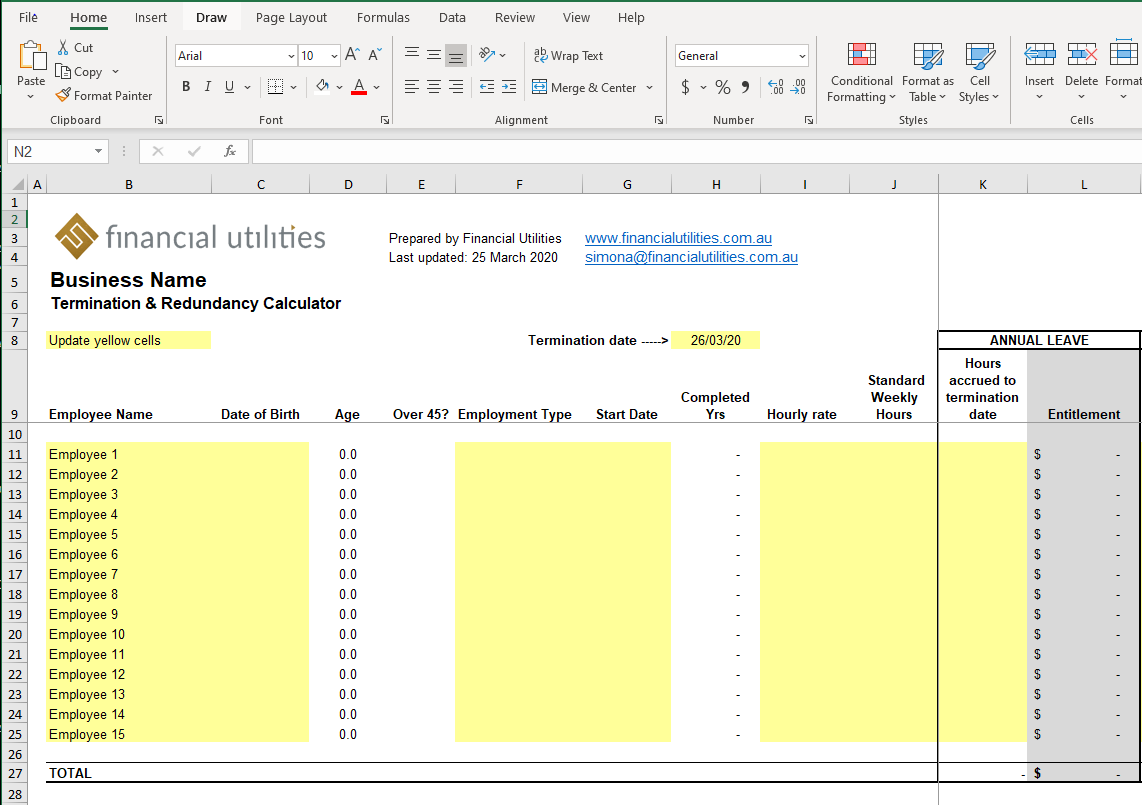
Task: Open the Font Color red swatch
Action: [x=358, y=87]
